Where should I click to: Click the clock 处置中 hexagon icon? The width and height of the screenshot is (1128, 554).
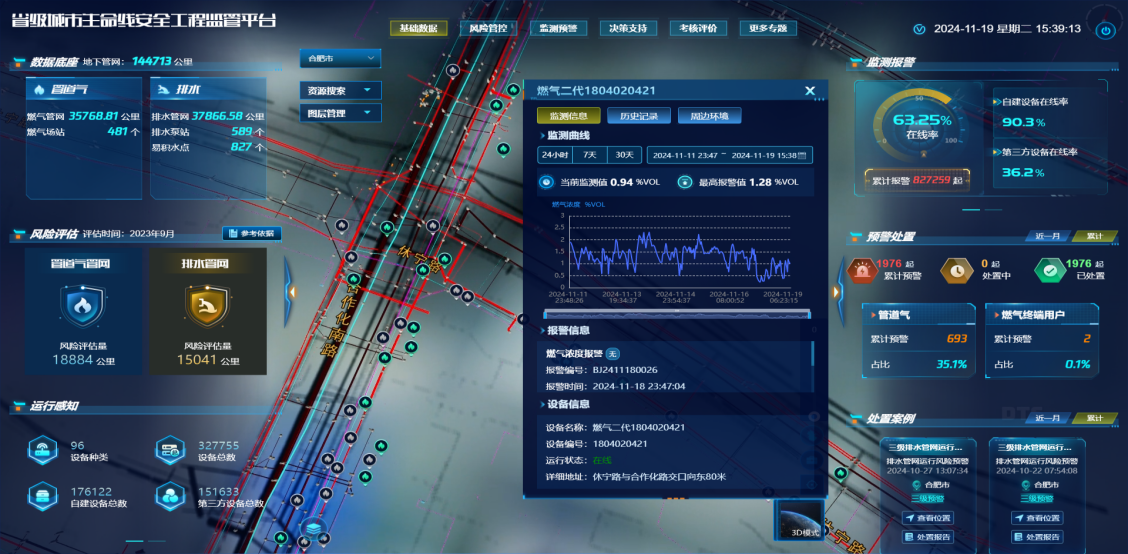956,270
